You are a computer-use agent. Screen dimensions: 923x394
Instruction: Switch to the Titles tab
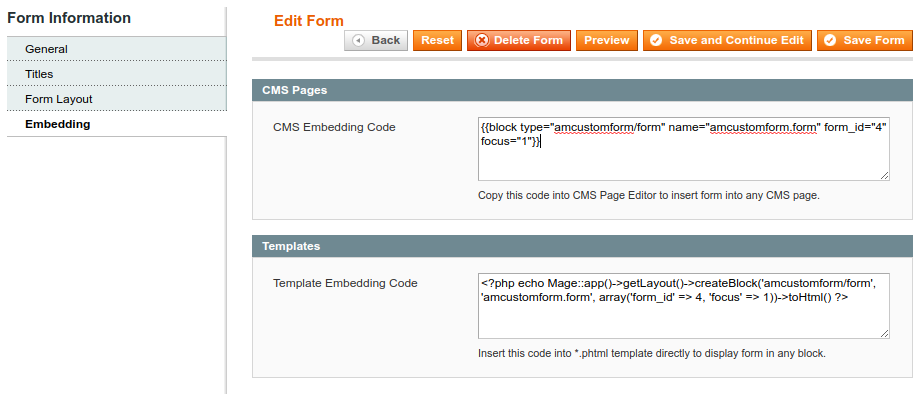[x=117, y=74]
